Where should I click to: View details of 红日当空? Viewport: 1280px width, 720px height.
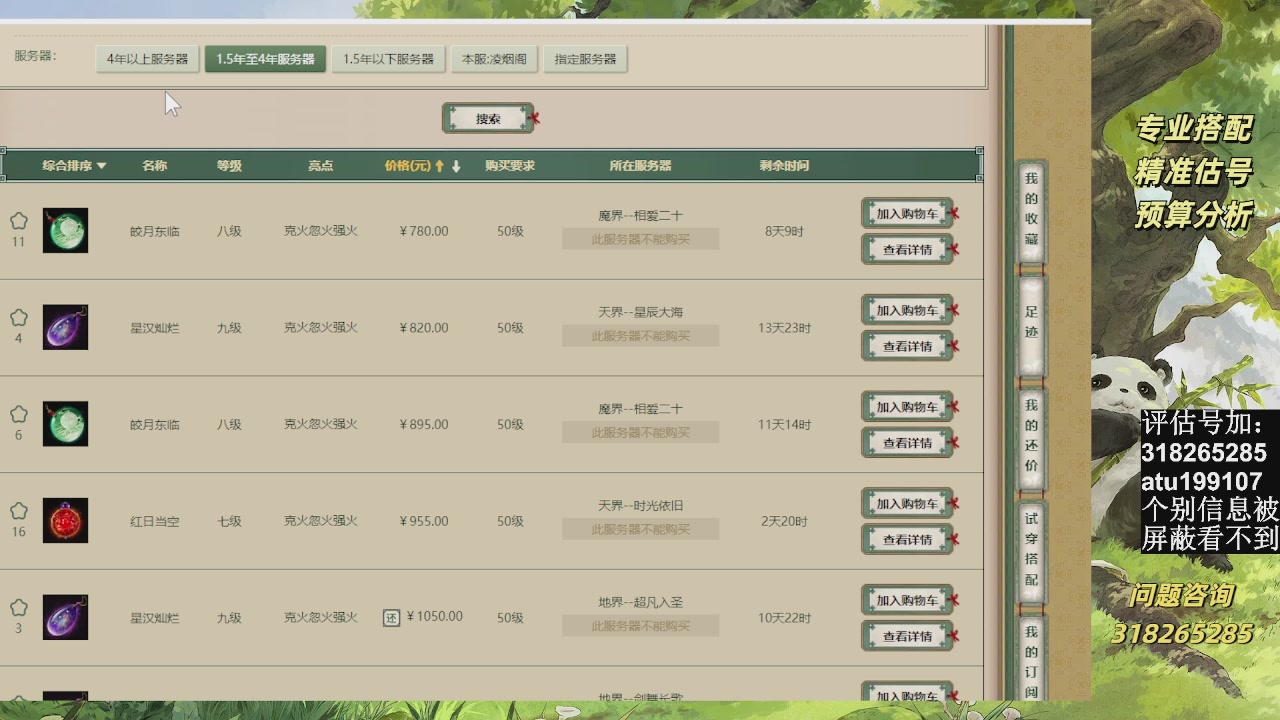[907, 540]
